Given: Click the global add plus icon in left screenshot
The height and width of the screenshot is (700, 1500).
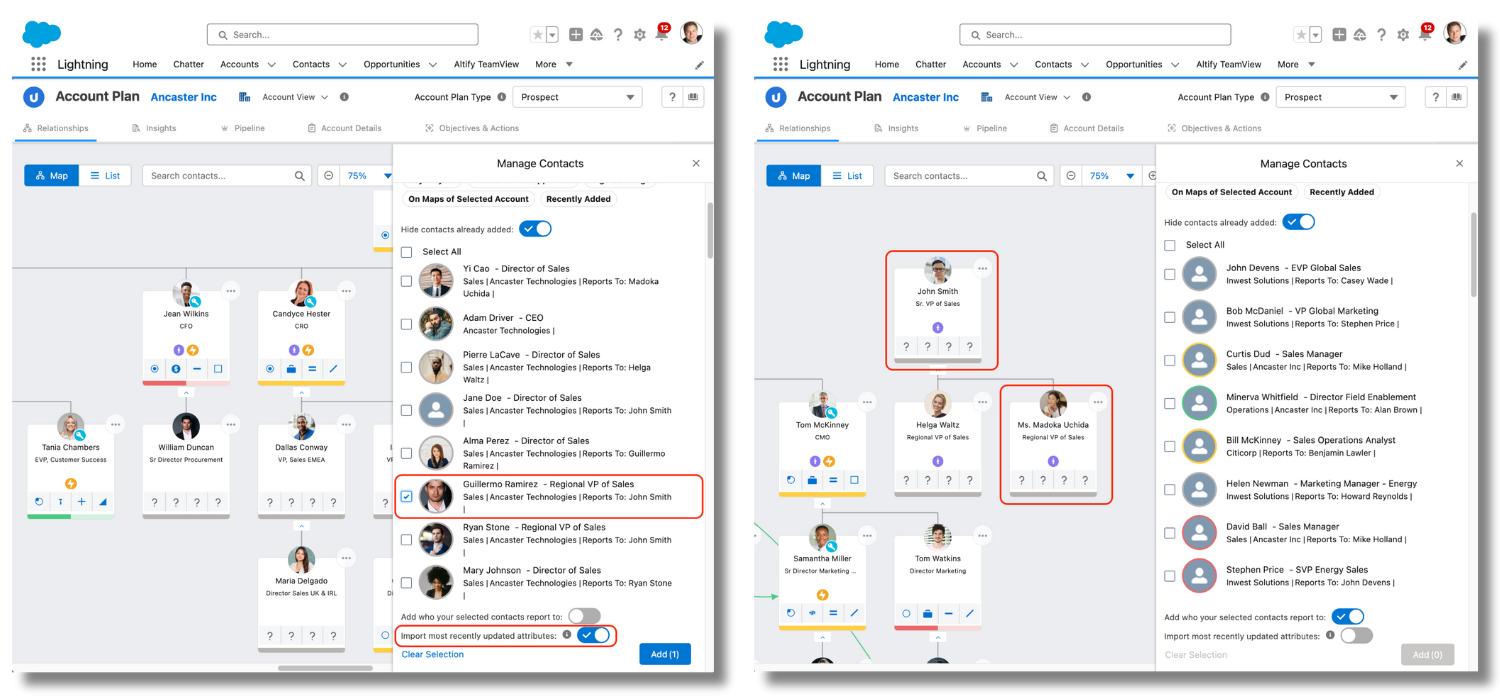Looking at the screenshot, I should click(576, 34).
